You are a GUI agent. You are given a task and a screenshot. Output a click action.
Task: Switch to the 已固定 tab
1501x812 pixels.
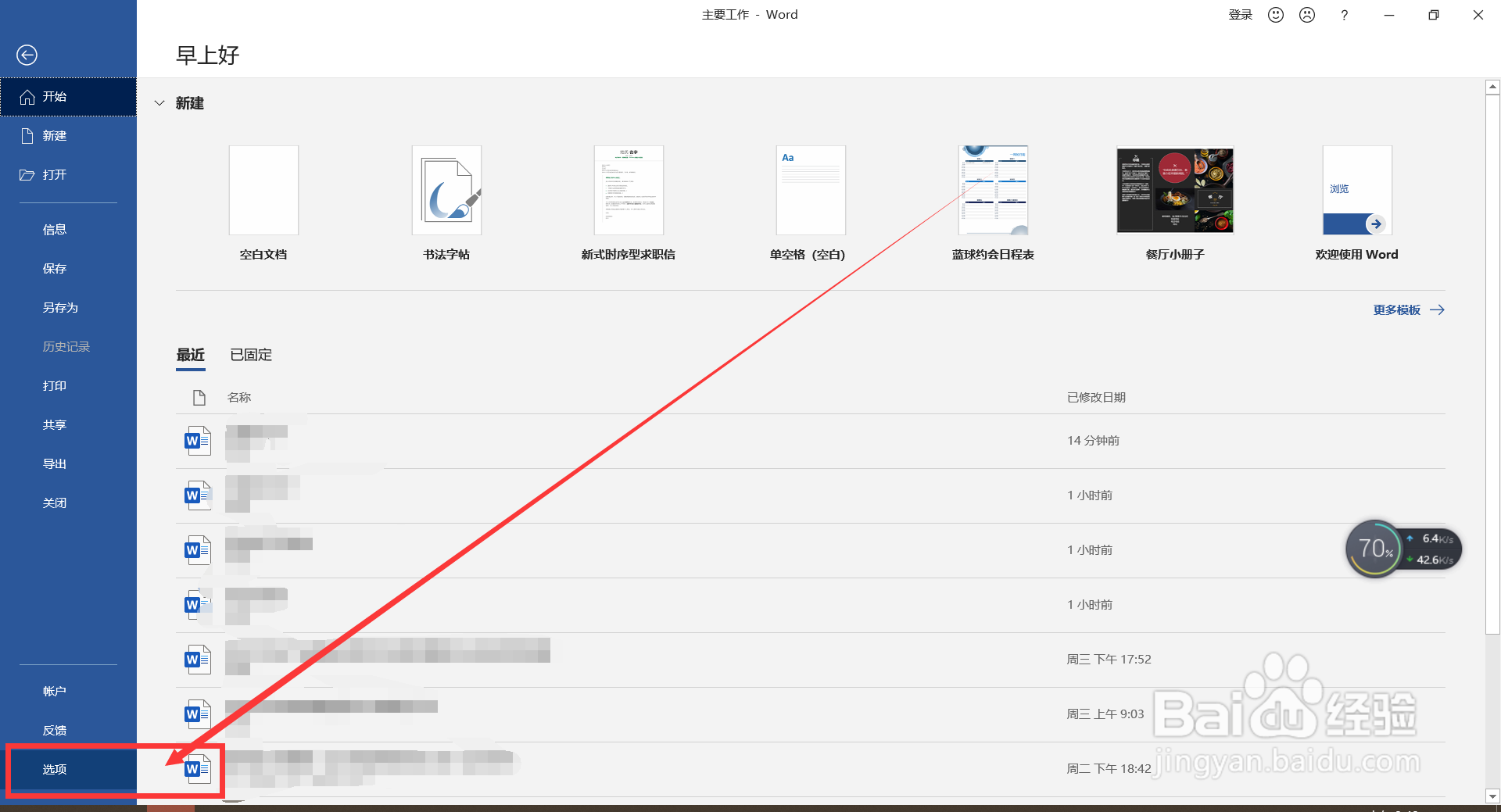click(x=251, y=355)
